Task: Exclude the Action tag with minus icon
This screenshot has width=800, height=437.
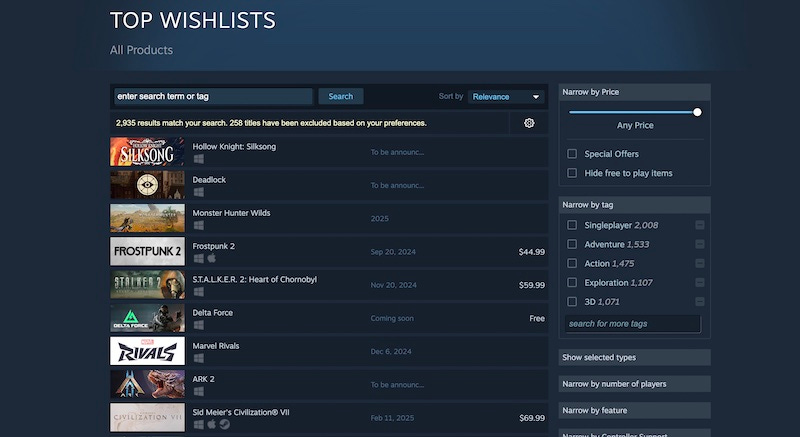Action: 699,263
